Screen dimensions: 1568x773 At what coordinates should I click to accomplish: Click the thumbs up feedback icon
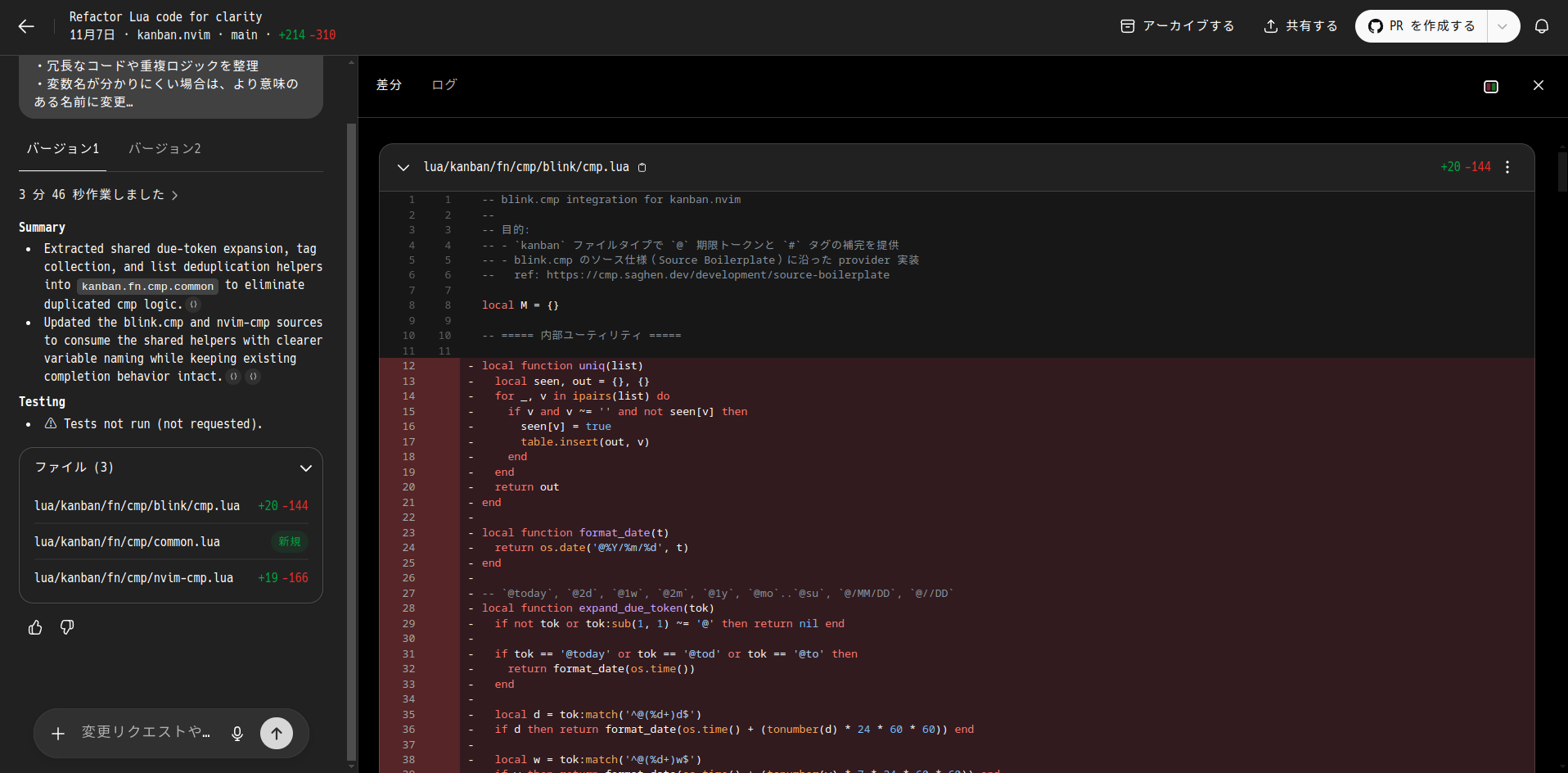point(35,627)
